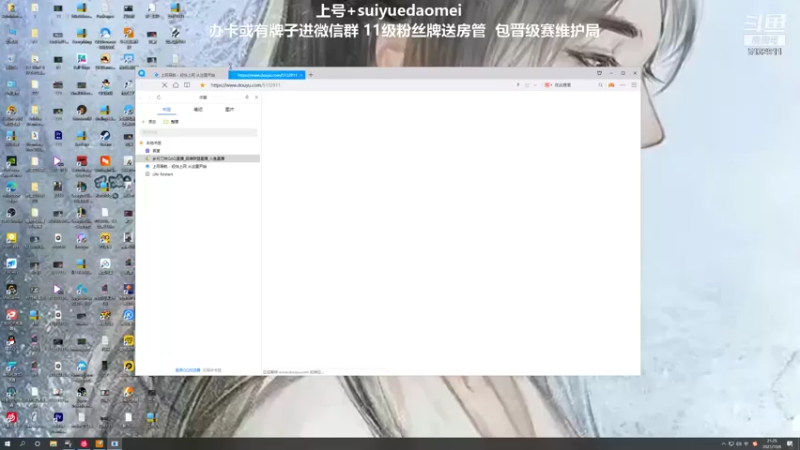800x450 pixels.
Task: Open the 图片 tab in sidebar
Action: [230, 109]
